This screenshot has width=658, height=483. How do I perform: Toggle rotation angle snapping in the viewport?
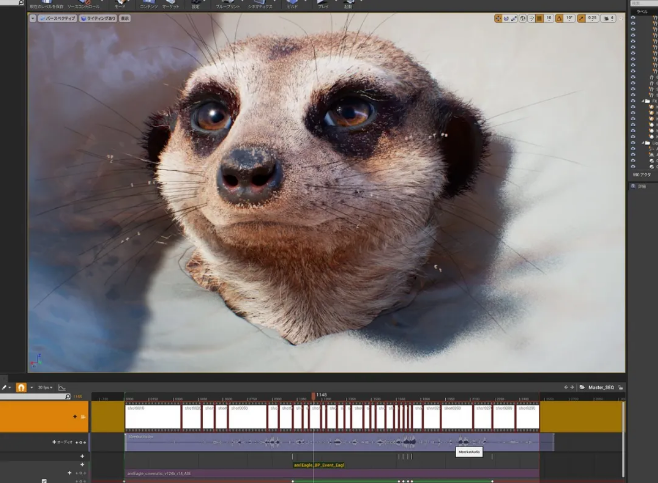point(560,18)
